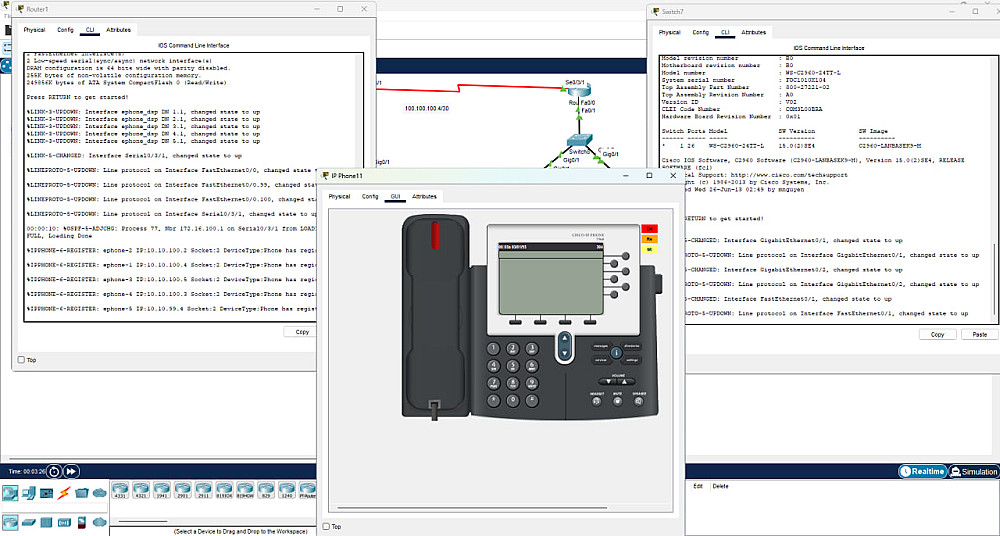Tap the volume down arrow on the phone
1000x536 pixels.
point(608,382)
